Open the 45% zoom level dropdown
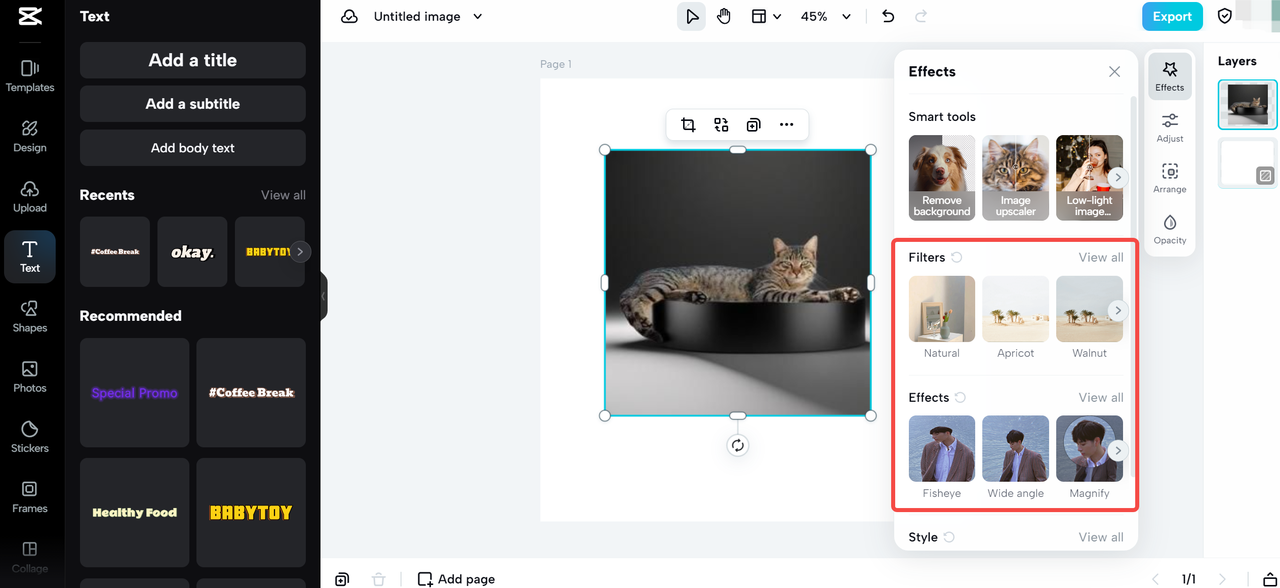 pos(826,17)
